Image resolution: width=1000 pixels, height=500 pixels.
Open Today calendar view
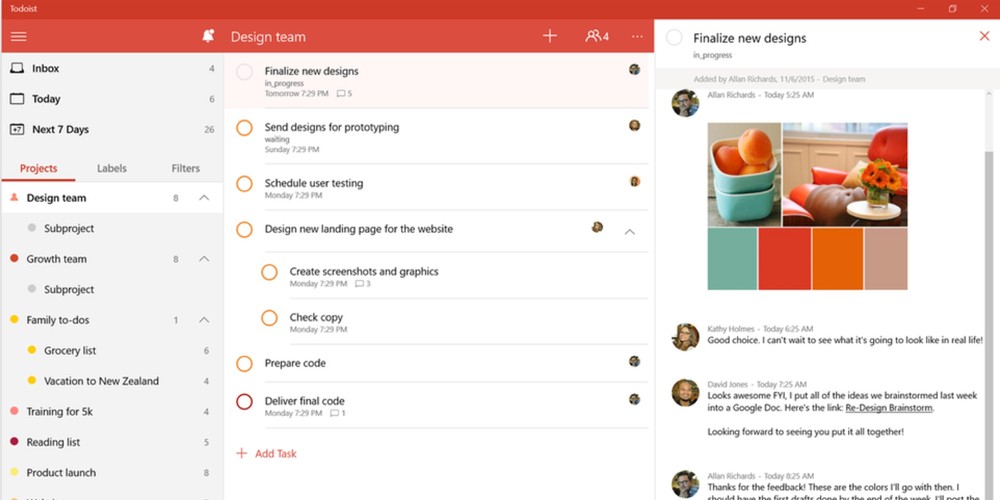pyautogui.click(x=112, y=99)
